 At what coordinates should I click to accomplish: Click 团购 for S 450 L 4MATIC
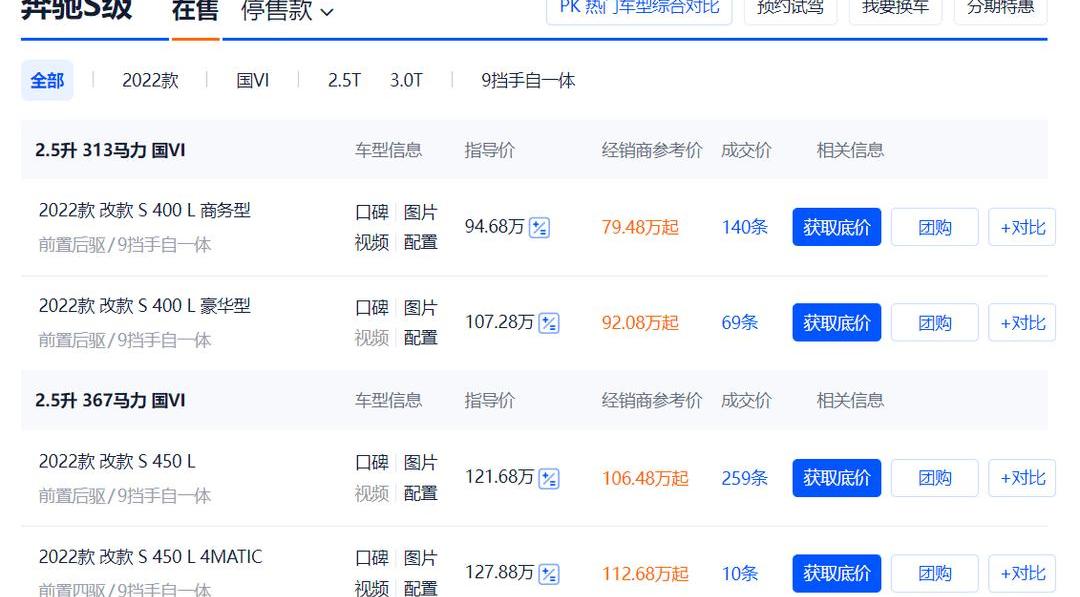click(935, 574)
